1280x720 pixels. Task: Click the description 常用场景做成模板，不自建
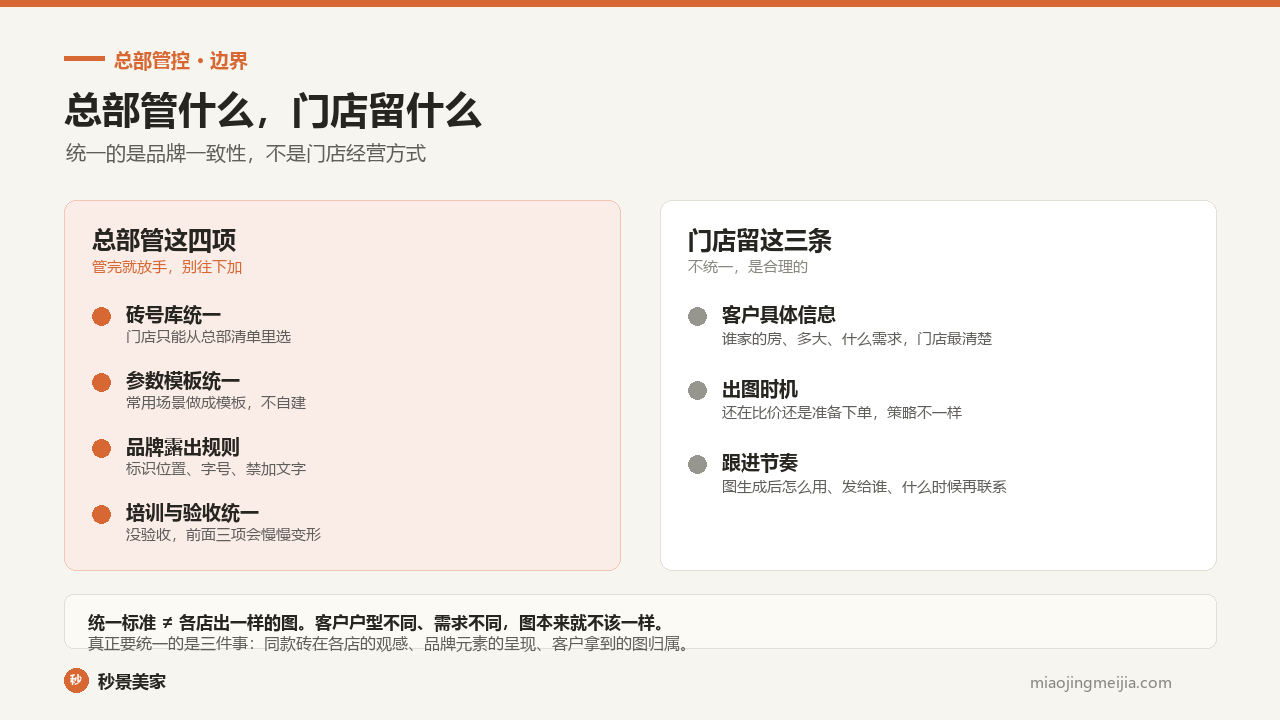(216, 403)
